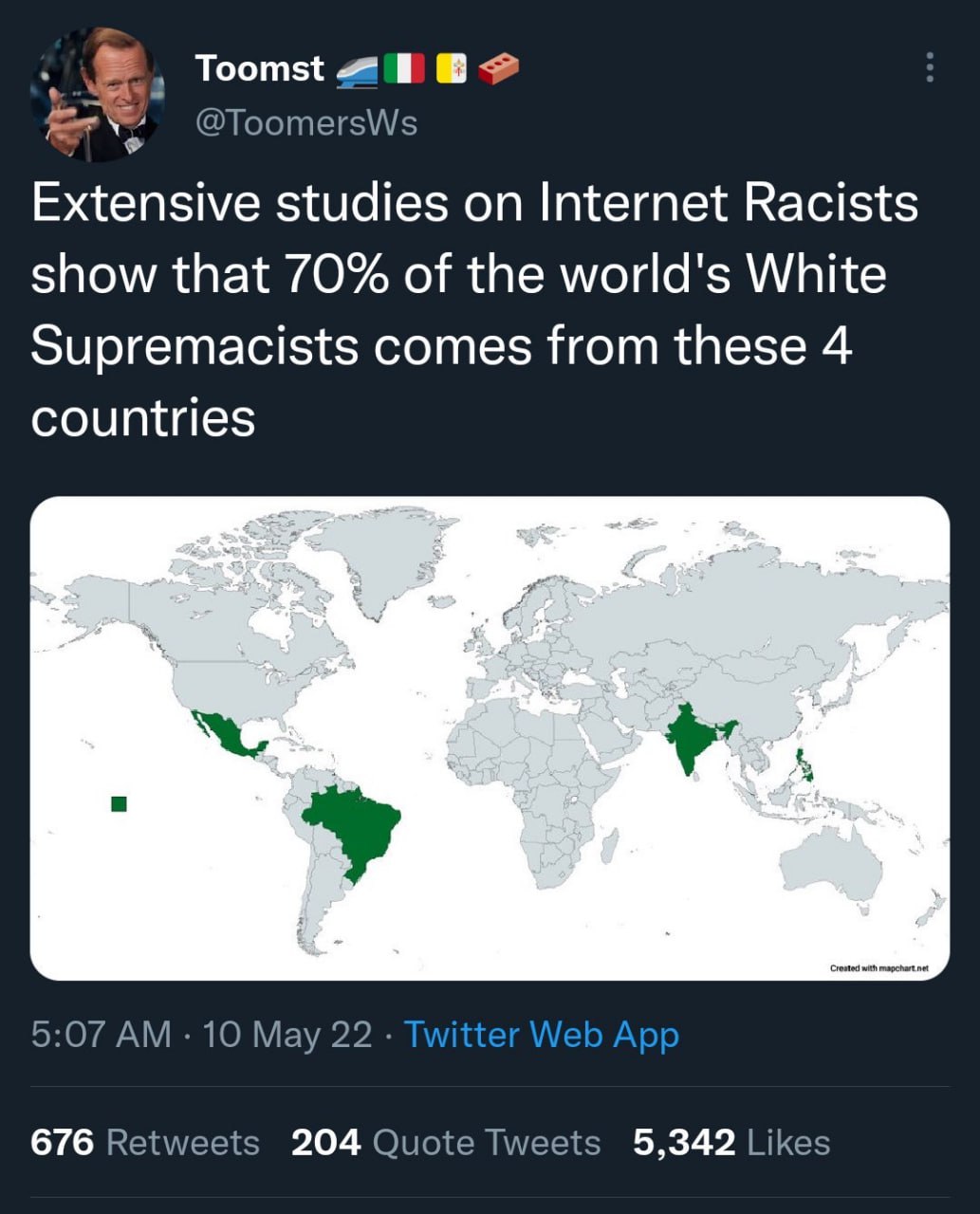Click the 5:07 AM 10 May 22 timestamp
Viewport: 980px width, 1214px height.
(x=201, y=1034)
